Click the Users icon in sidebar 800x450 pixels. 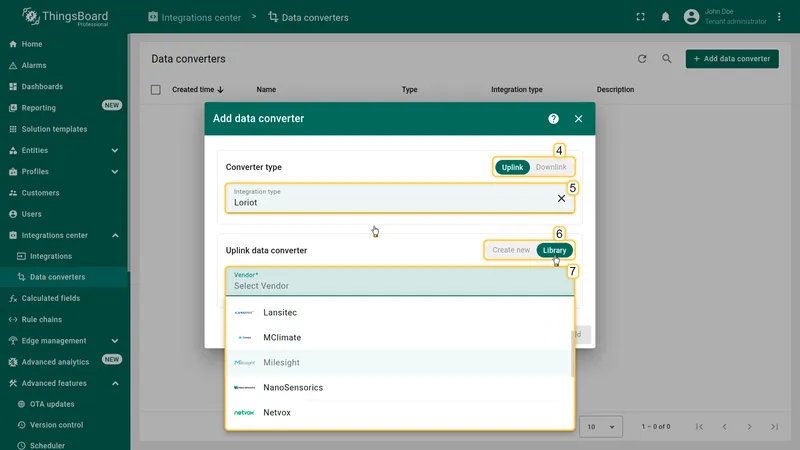point(13,214)
